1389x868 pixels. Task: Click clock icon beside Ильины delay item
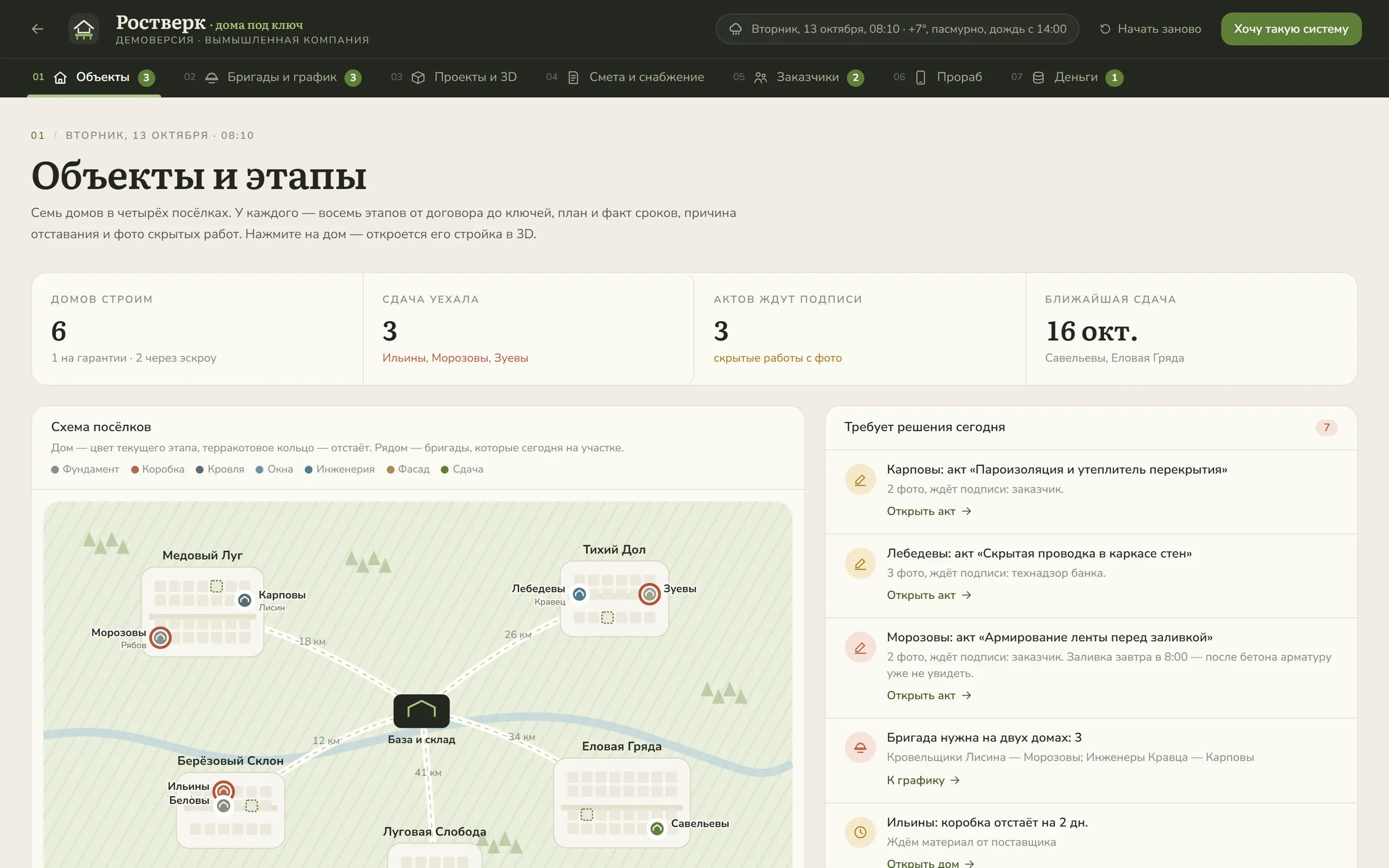click(x=860, y=832)
